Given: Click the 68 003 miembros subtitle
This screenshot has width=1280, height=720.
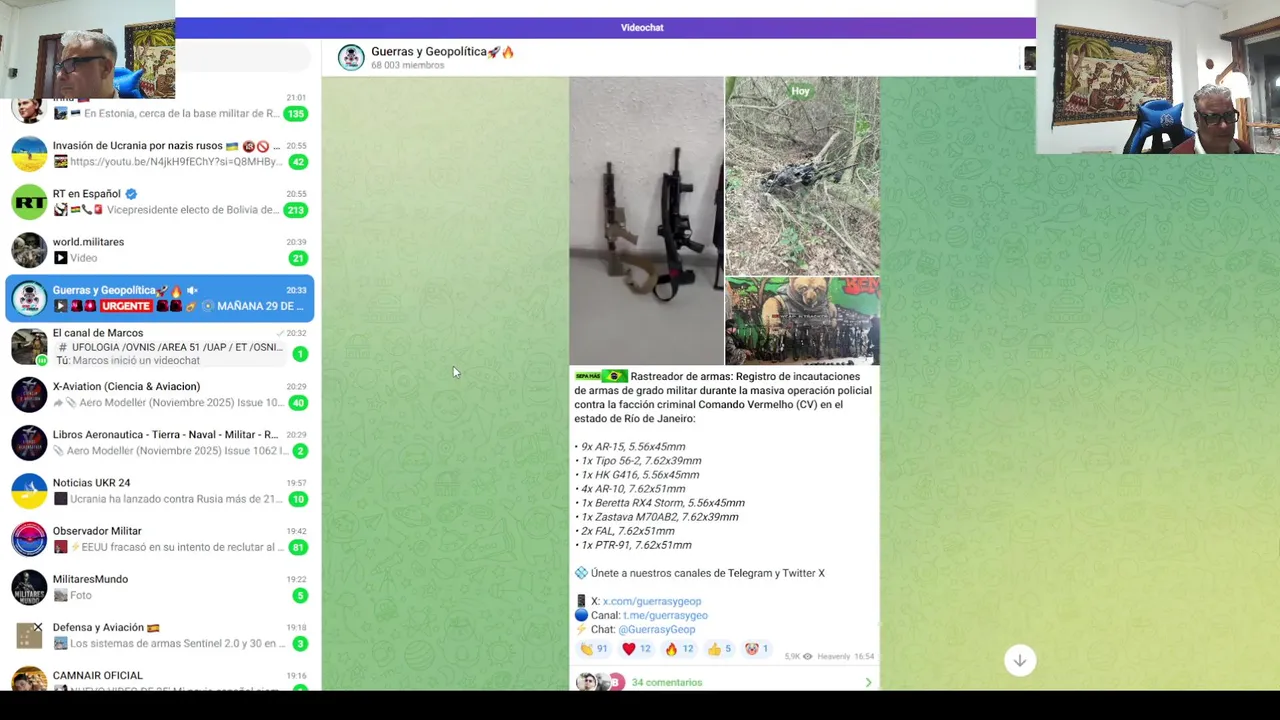Looking at the screenshot, I should click(x=407, y=65).
